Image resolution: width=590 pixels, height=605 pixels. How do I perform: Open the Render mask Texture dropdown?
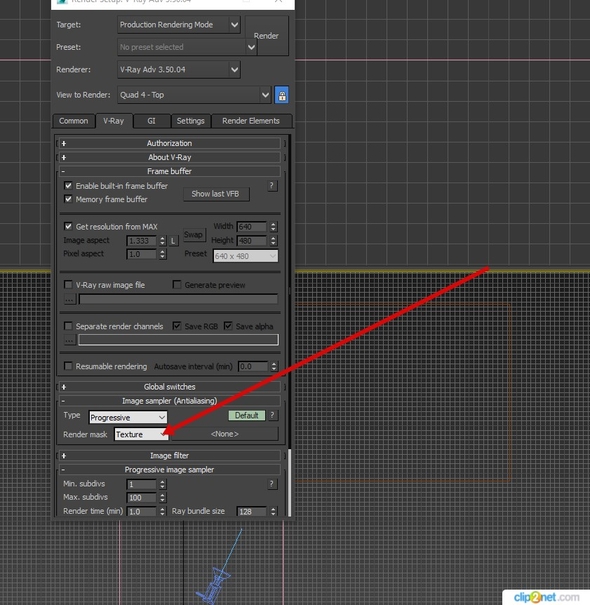click(x=141, y=434)
